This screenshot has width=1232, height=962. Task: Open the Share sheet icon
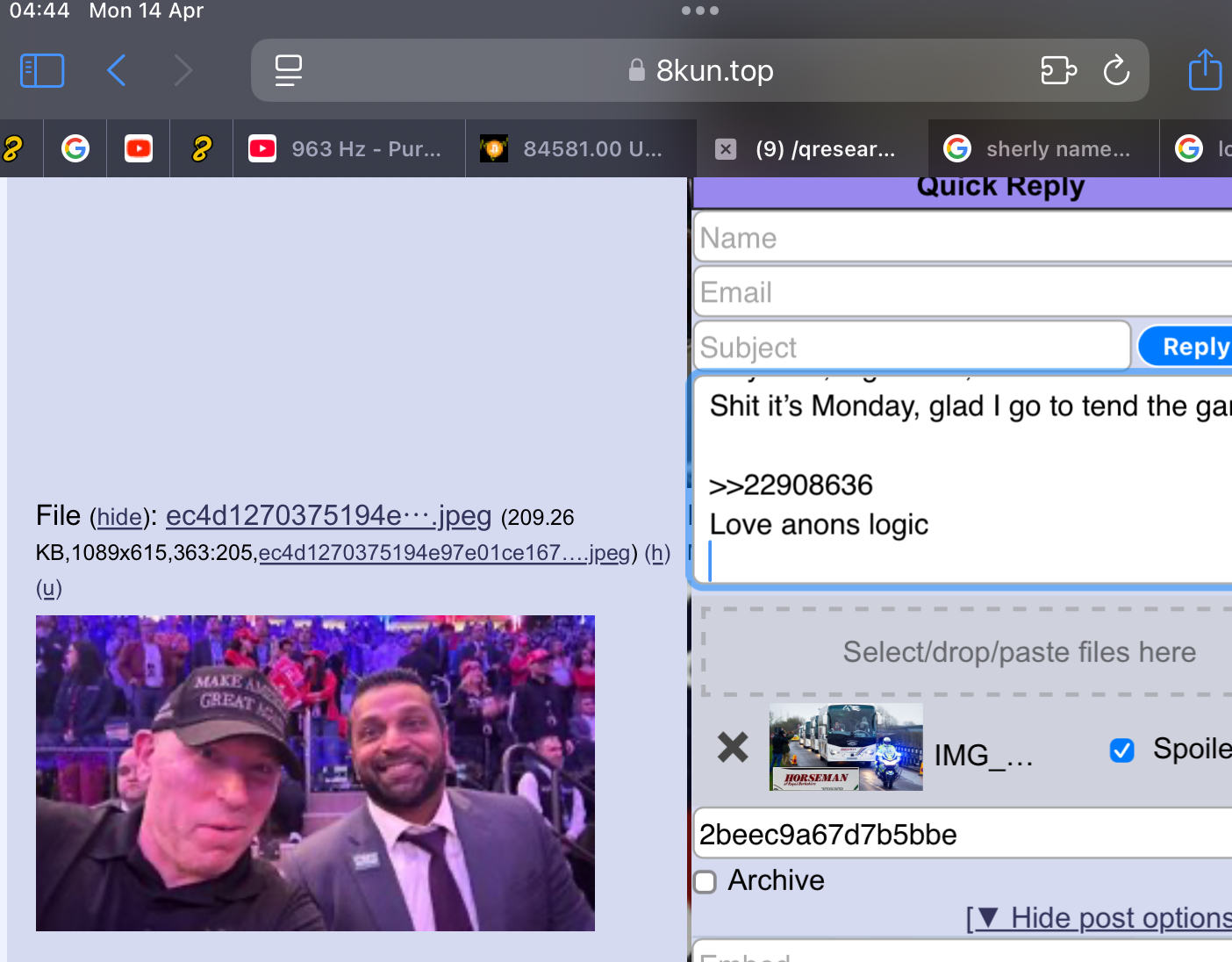(x=1205, y=69)
